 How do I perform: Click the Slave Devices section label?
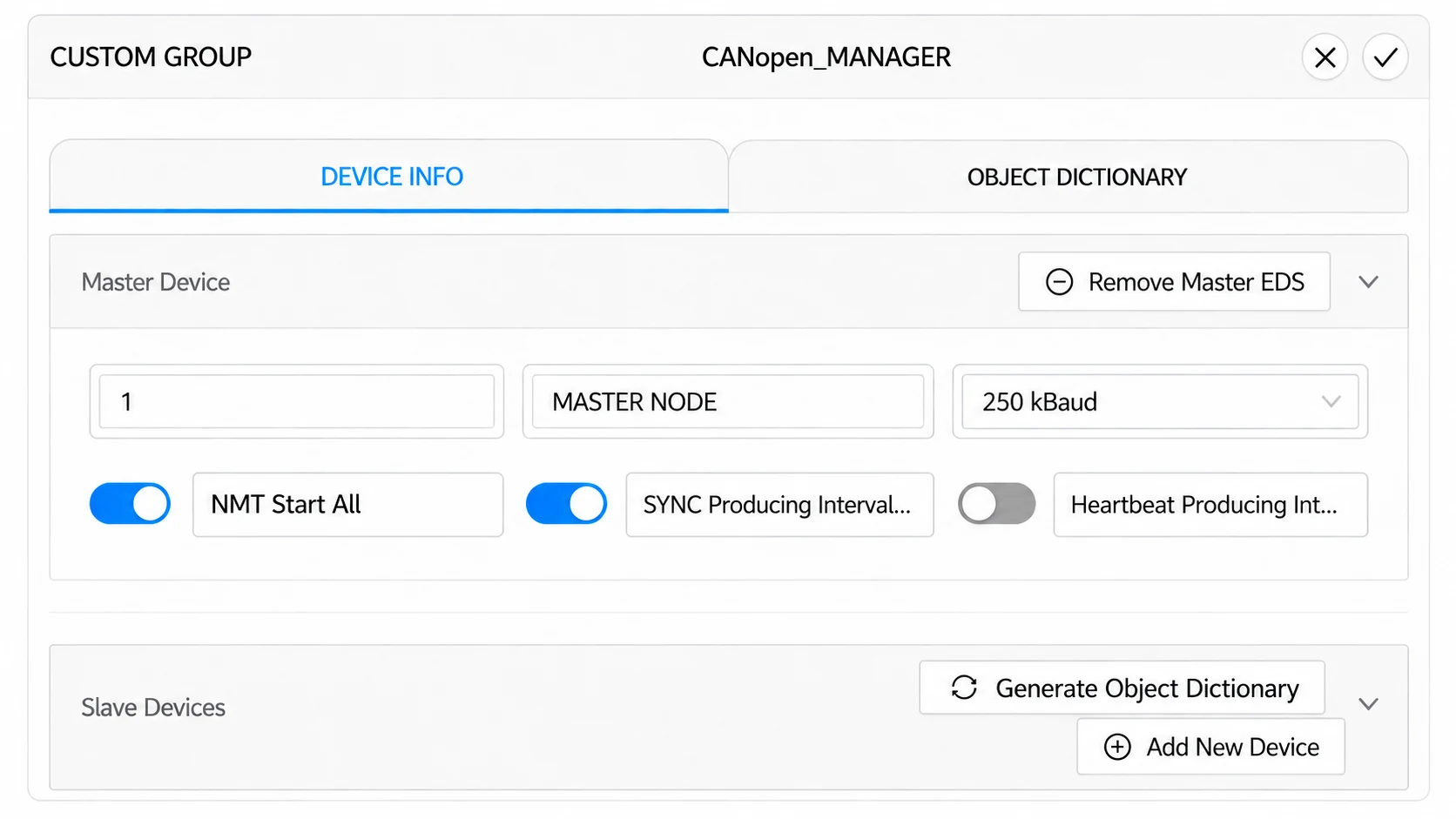pos(153,708)
